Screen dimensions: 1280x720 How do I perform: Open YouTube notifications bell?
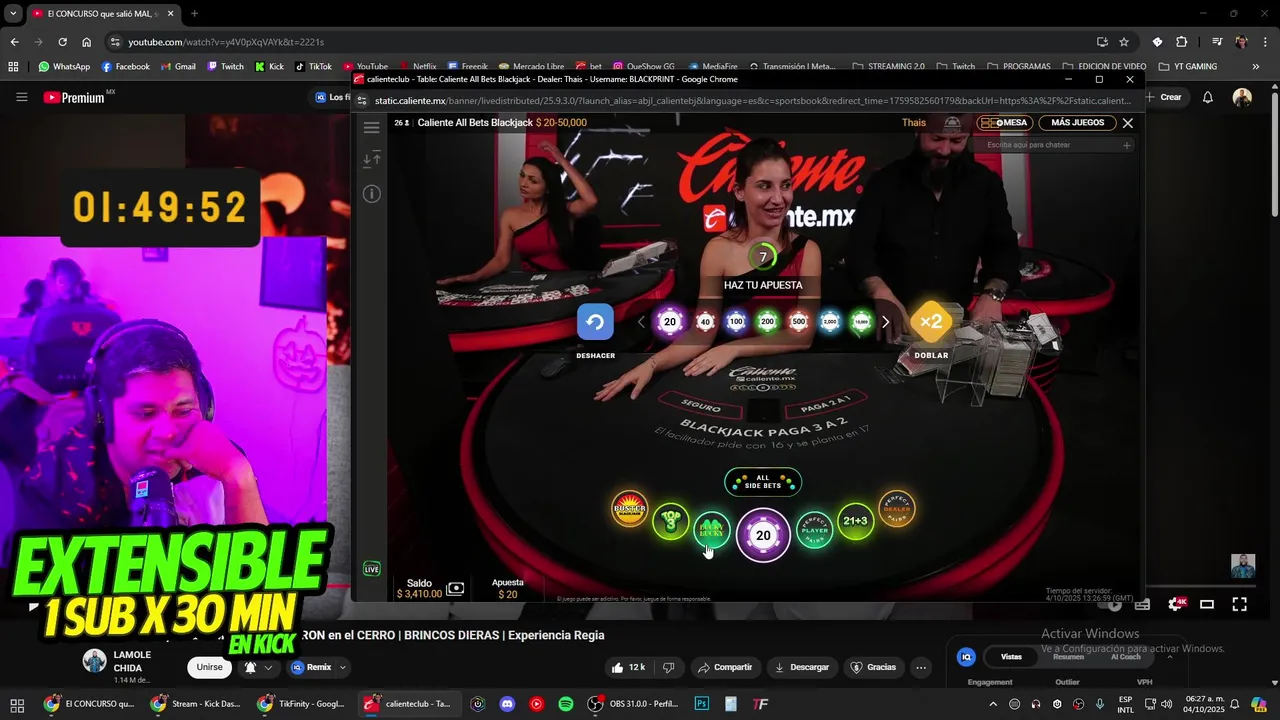pos(1208,97)
